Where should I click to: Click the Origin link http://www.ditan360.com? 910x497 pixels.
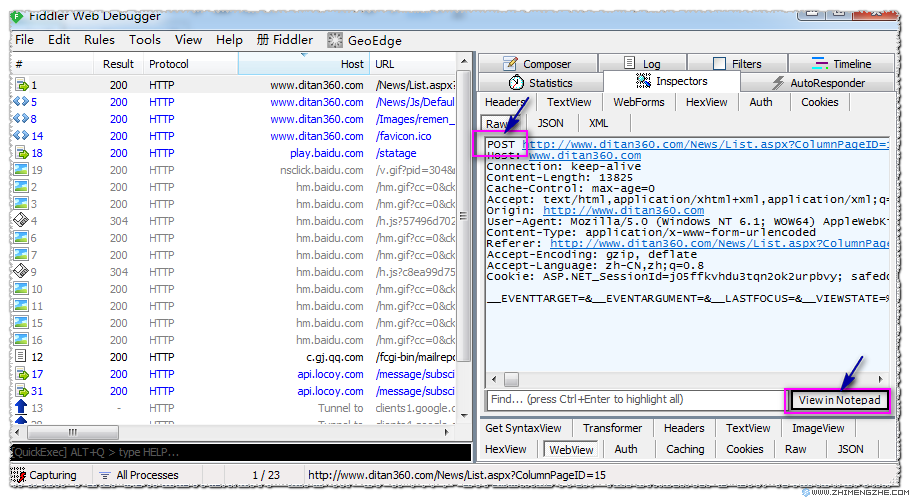[622, 211]
